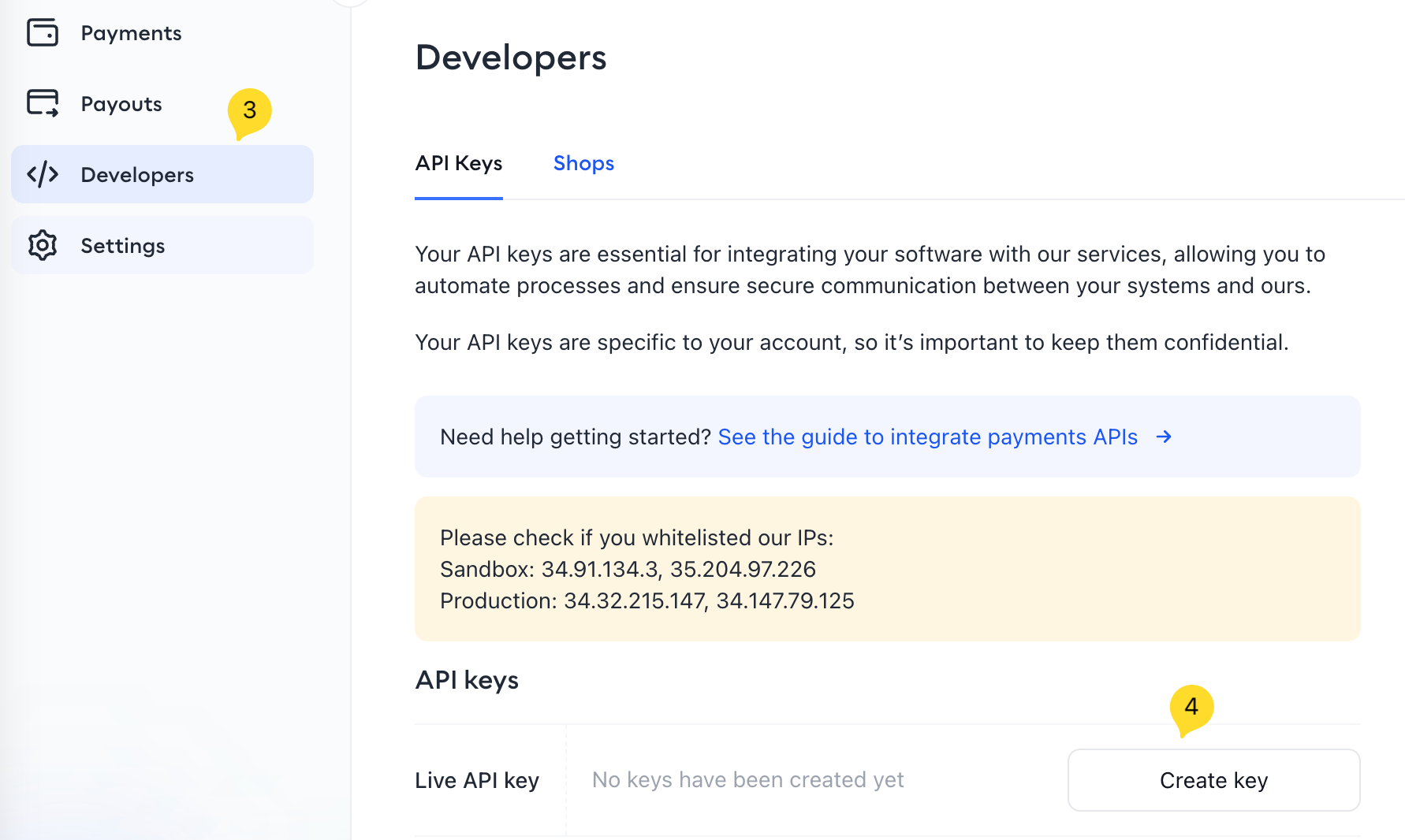This screenshot has width=1405, height=840.
Task: Click the yellow step 4 marker
Action: pos(1191,708)
